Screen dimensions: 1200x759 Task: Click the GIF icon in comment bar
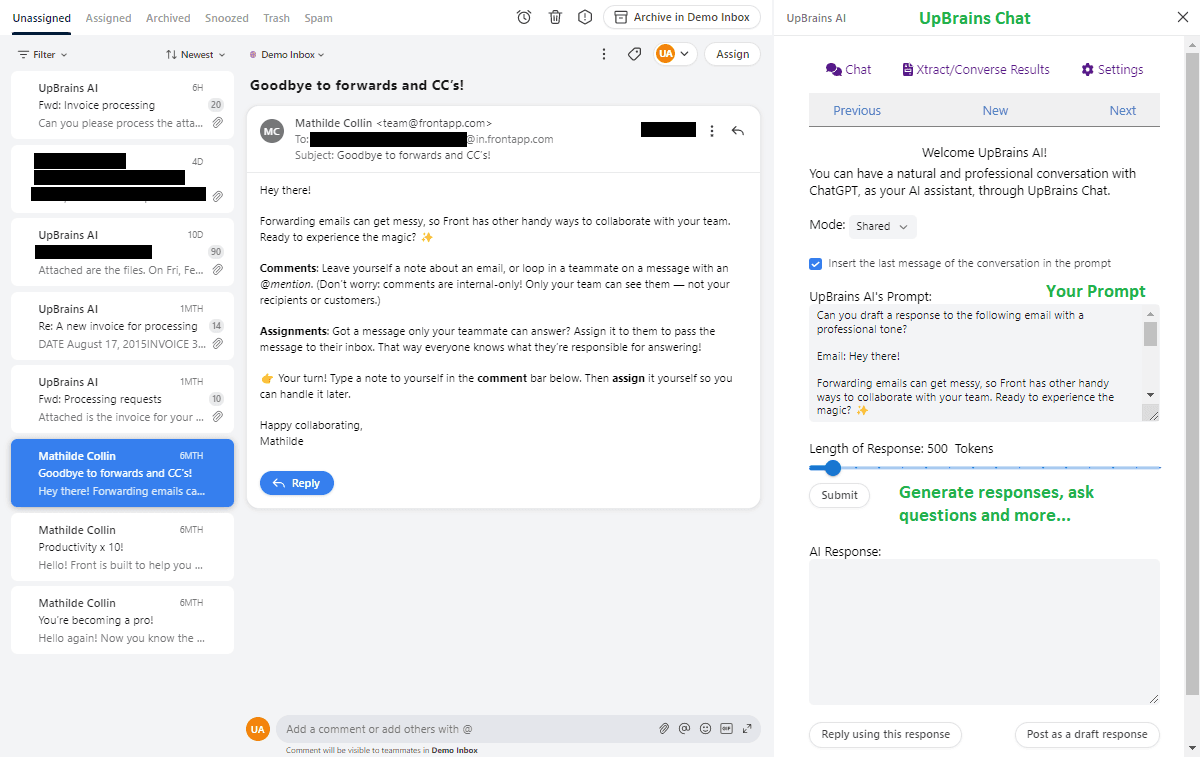point(726,729)
